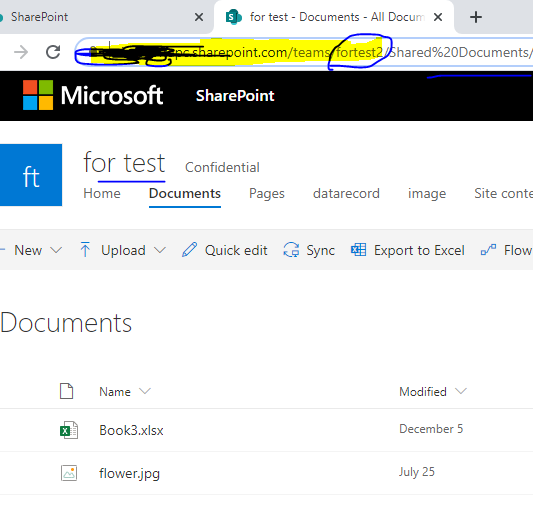The height and width of the screenshot is (522, 533).
Task: Click the Sync circular arrows icon
Action: pos(291,250)
